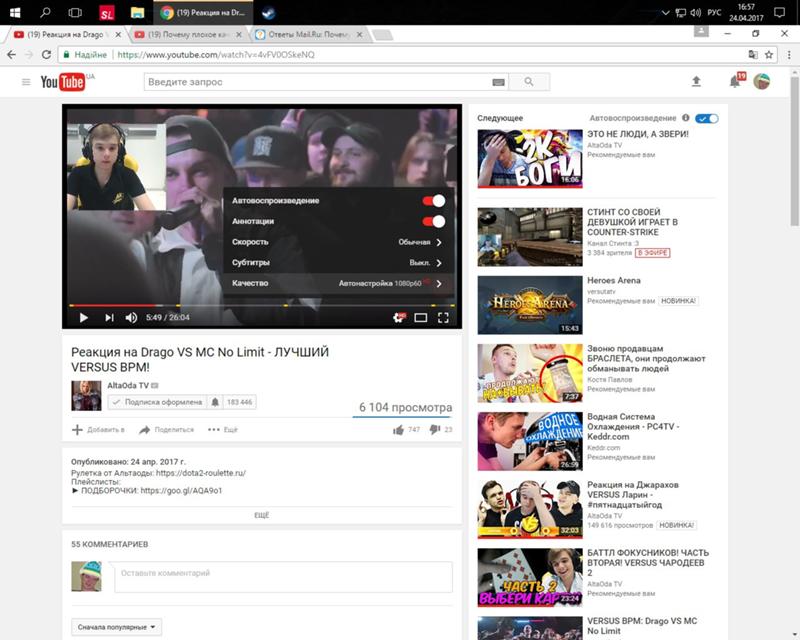
Task: Open Steam from the taskbar
Action: click(x=268, y=12)
